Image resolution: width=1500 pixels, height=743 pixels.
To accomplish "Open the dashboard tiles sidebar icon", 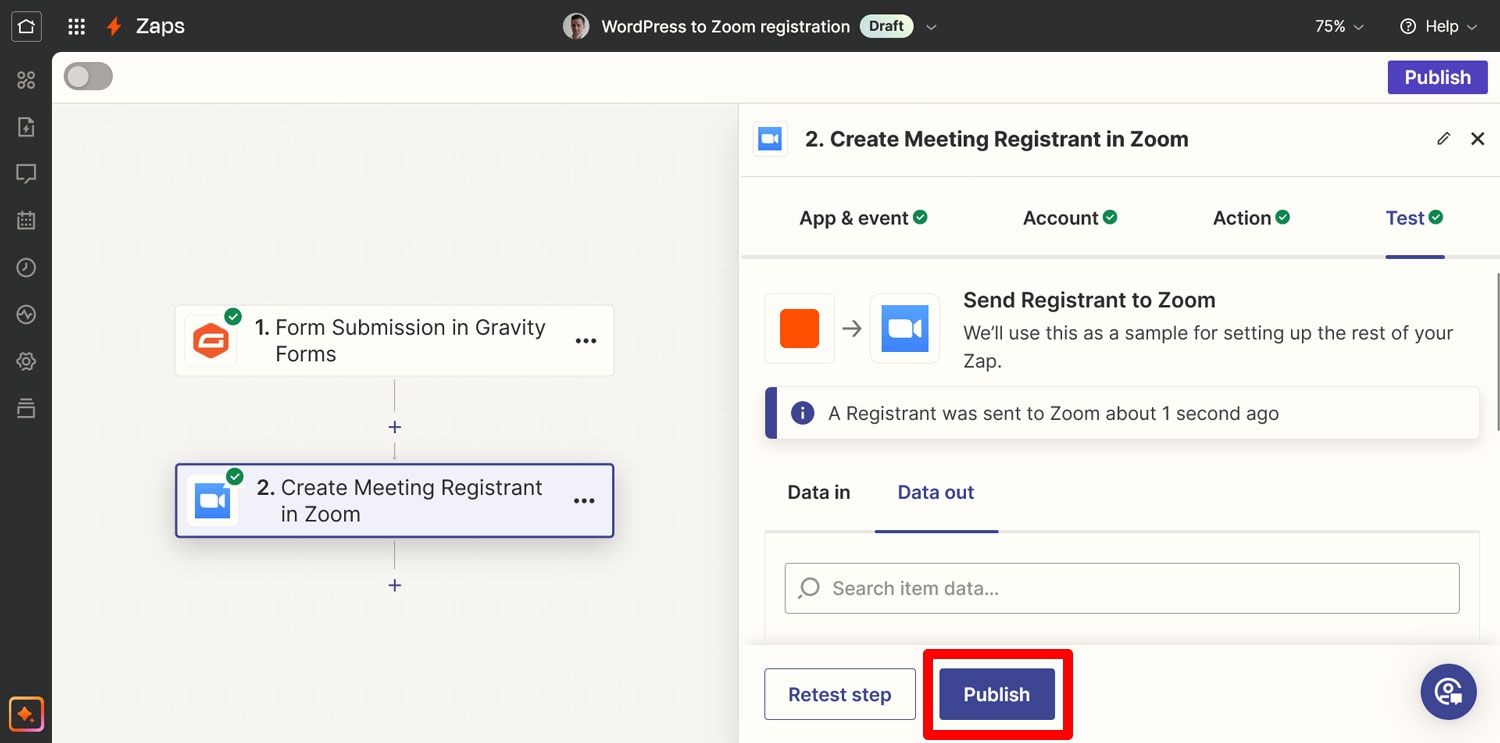I will coord(26,80).
